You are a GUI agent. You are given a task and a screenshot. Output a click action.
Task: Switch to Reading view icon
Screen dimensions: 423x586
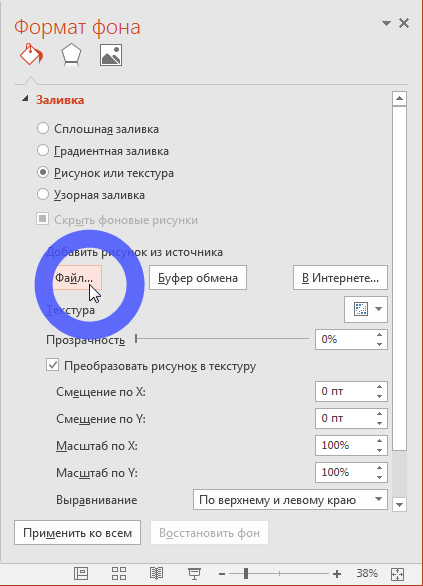click(x=156, y=573)
